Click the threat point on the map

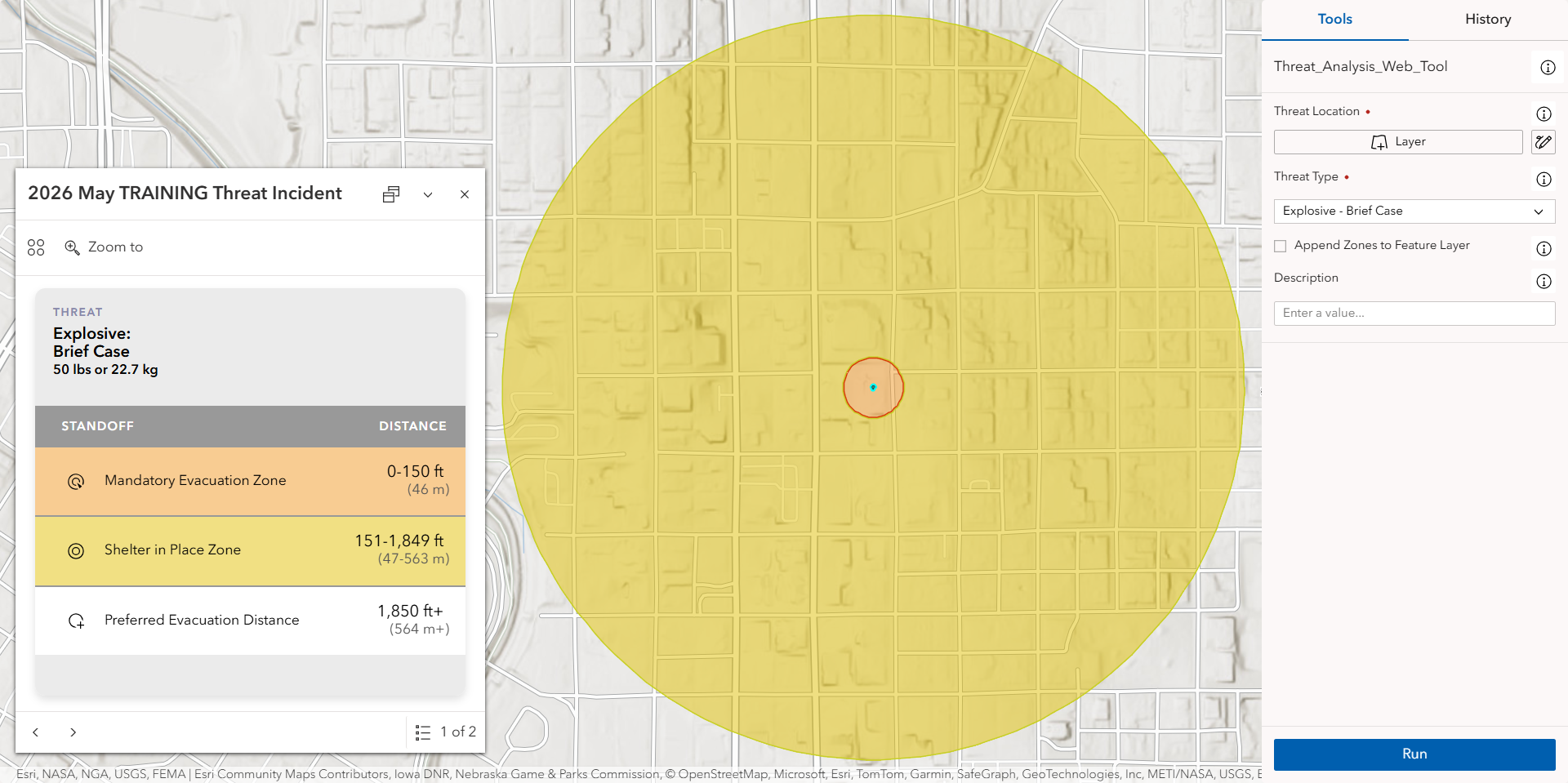click(x=873, y=388)
